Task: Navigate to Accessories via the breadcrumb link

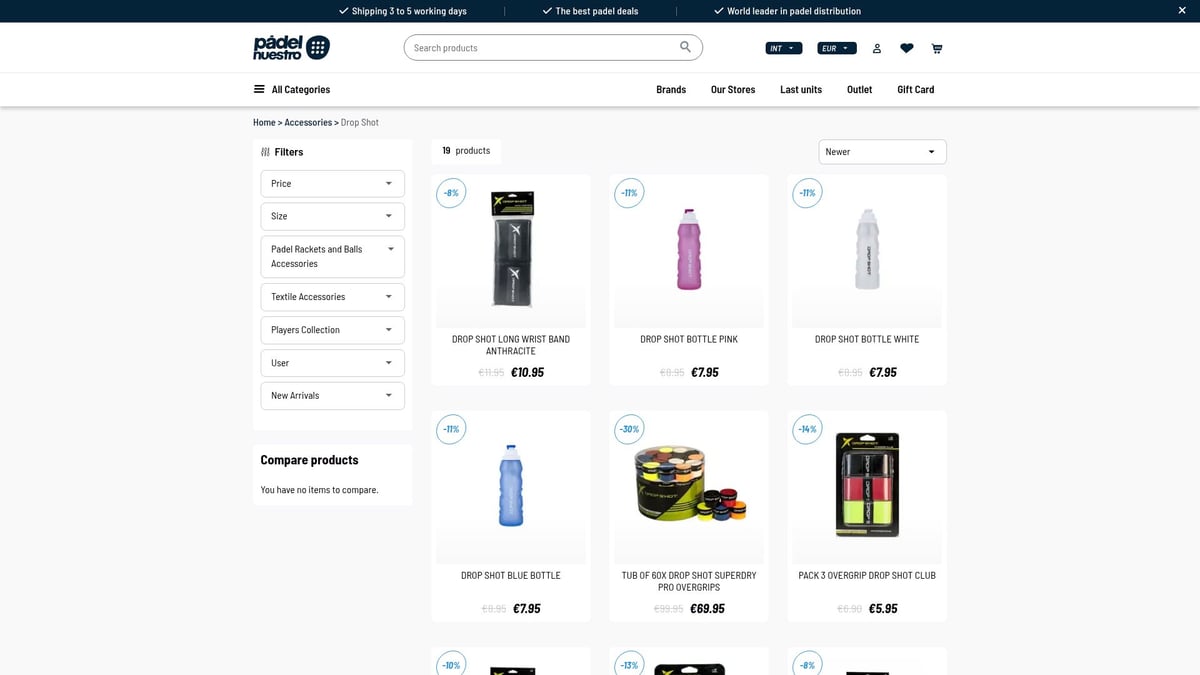Action: [x=307, y=121]
